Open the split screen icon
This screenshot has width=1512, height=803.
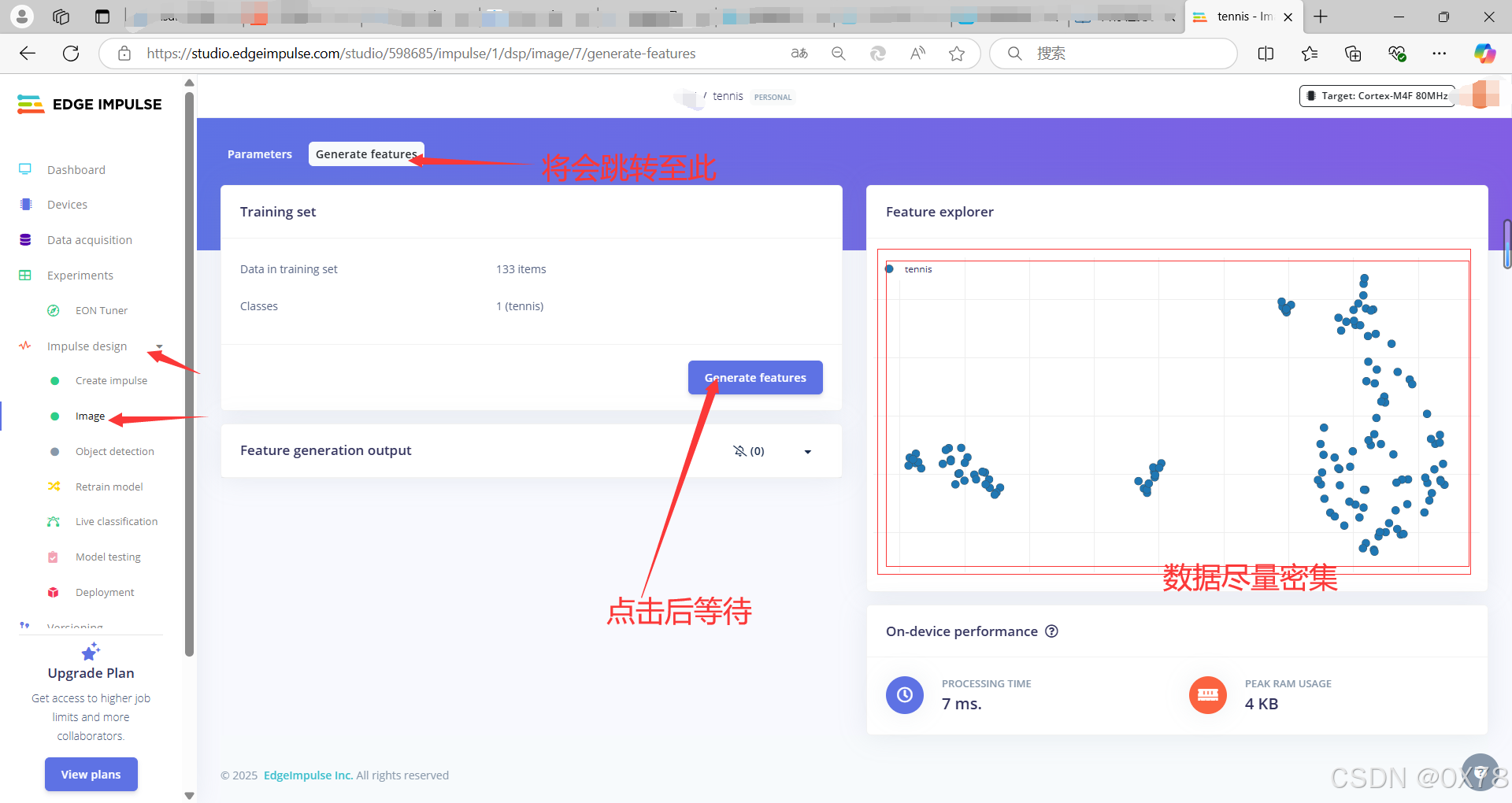pyautogui.click(x=1266, y=54)
